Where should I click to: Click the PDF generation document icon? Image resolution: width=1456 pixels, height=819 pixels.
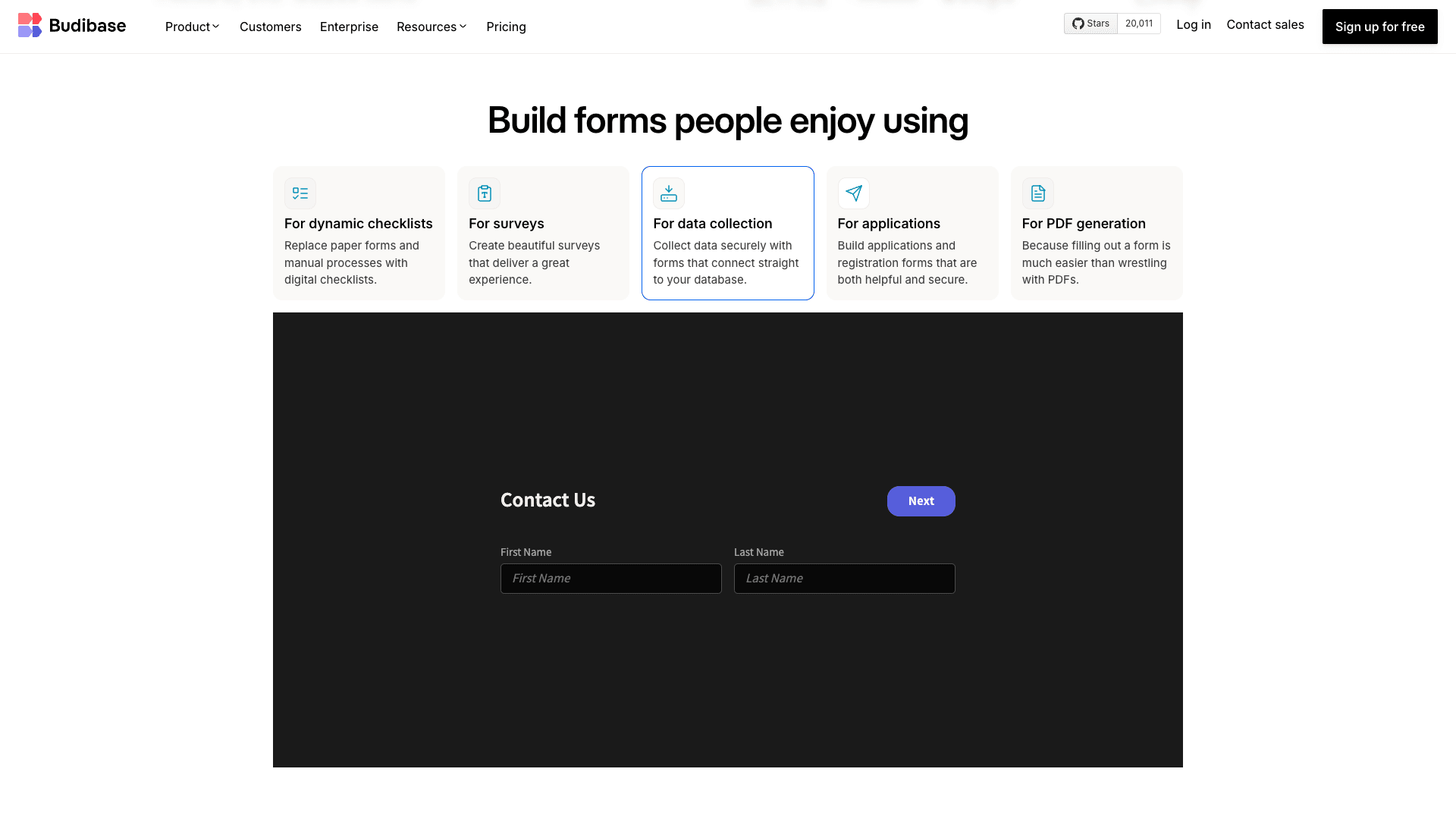1038,193
